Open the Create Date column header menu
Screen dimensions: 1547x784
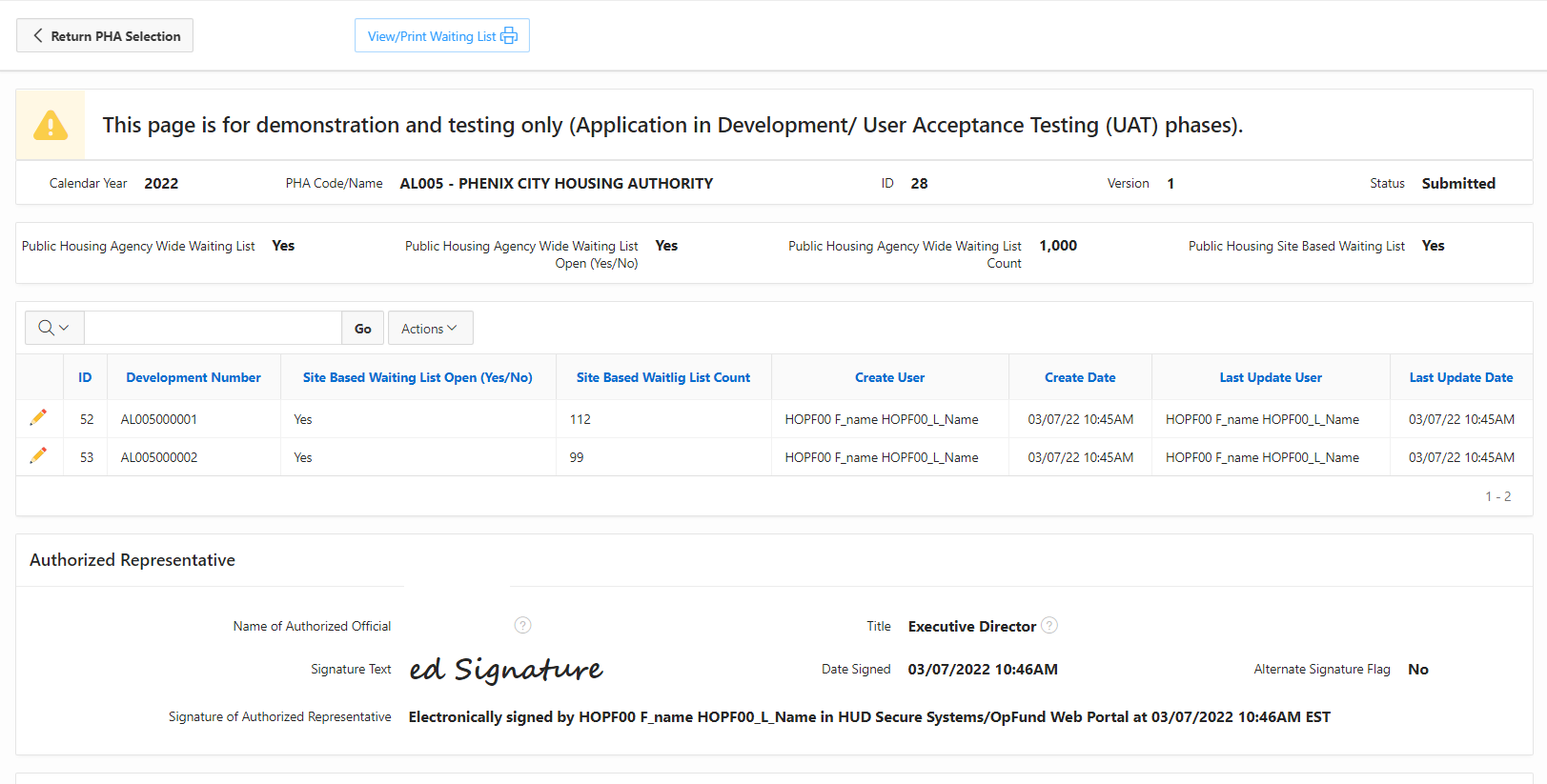tap(1080, 377)
